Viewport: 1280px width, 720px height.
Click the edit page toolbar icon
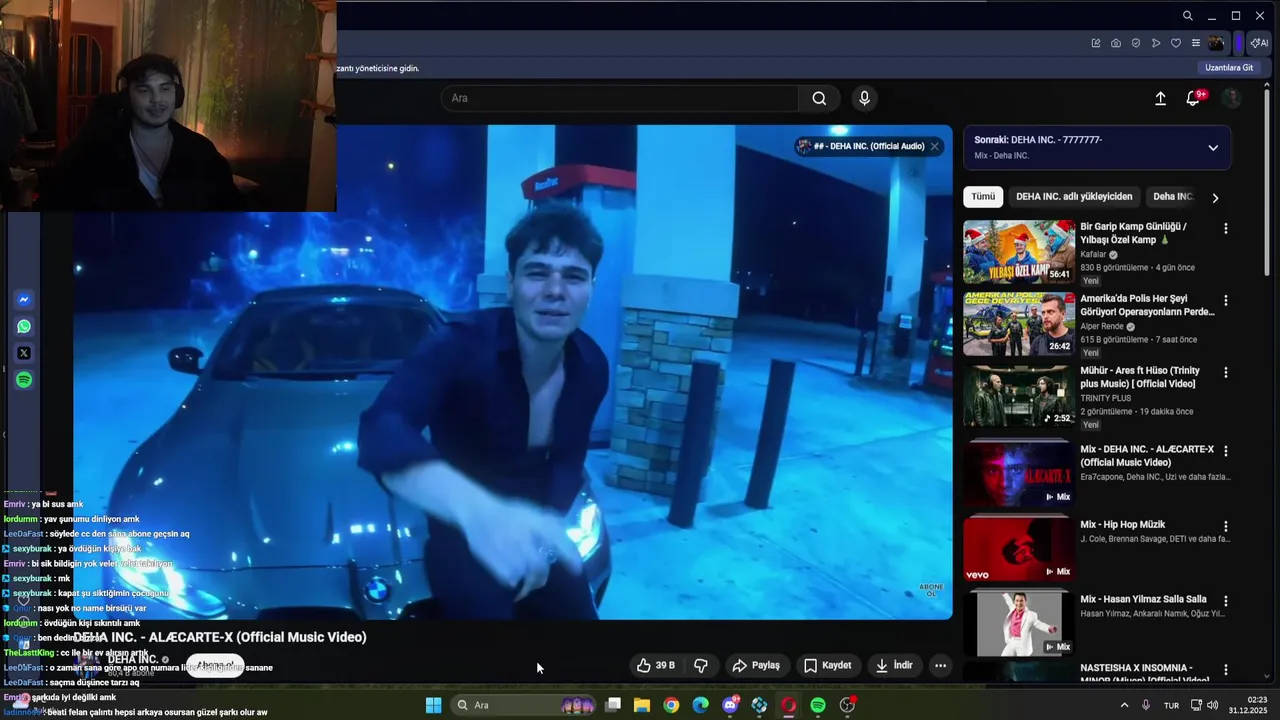click(1096, 43)
